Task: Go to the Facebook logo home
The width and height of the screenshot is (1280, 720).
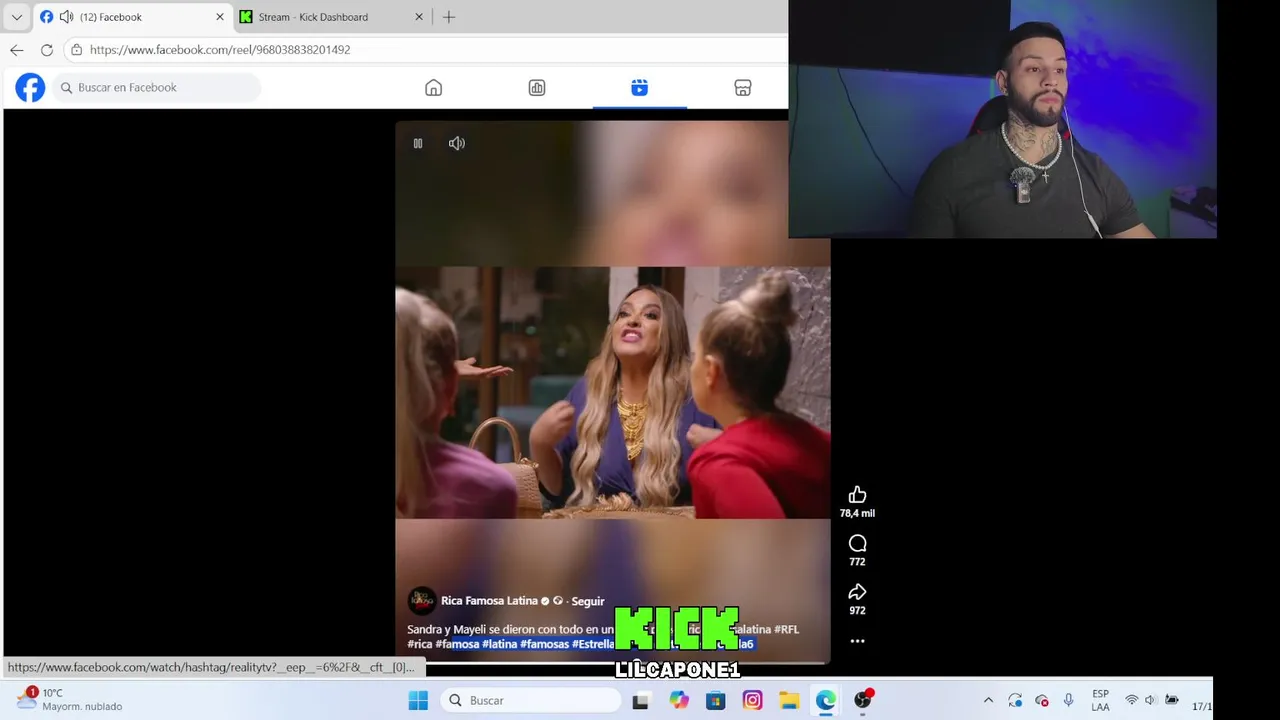Action: (x=30, y=88)
